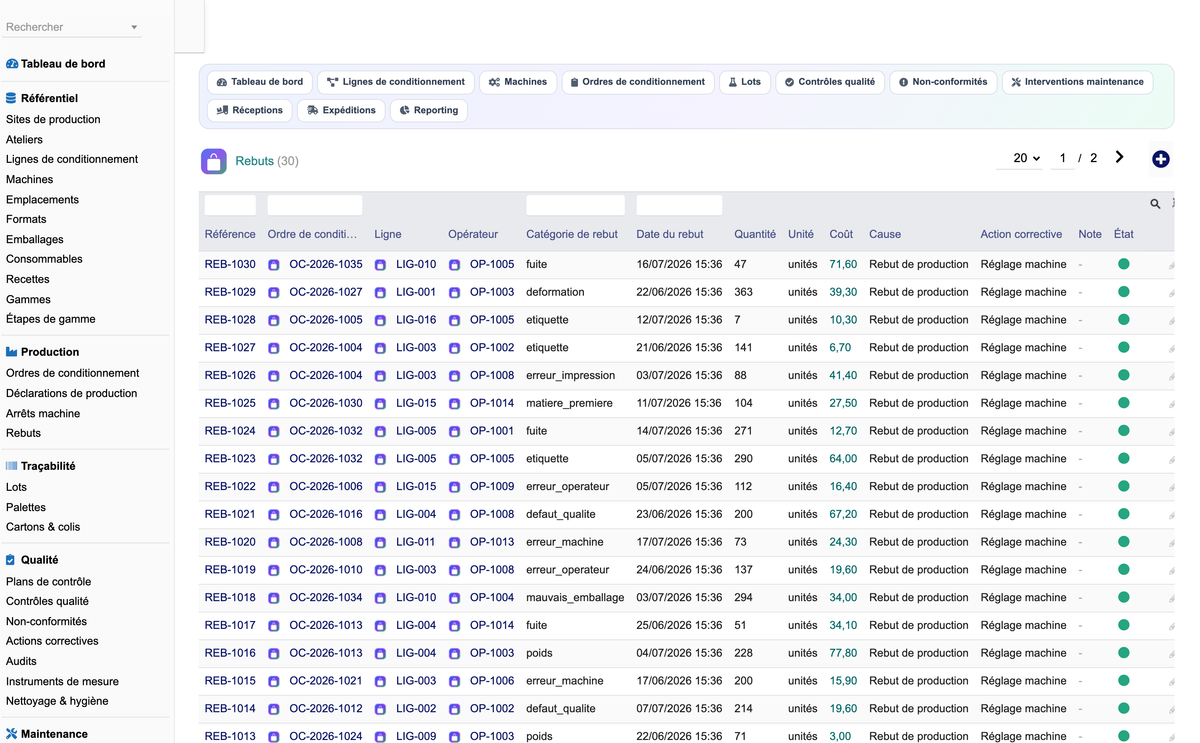1200x743 pixels.
Task: Open Interventions maintenance toolbar tab
Action: pyautogui.click(x=1077, y=82)
